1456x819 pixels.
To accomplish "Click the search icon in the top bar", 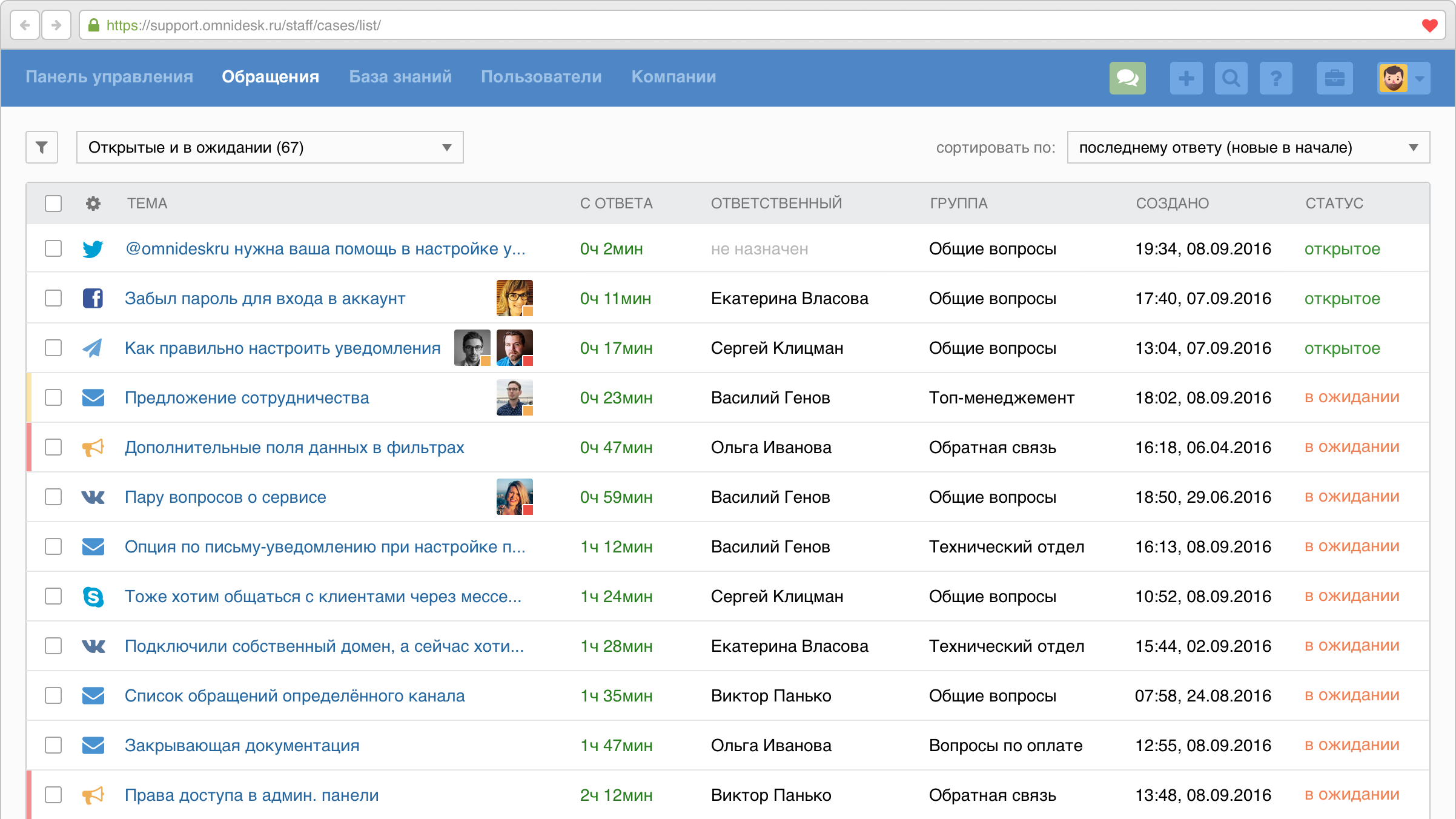I will pos(1231,78).
